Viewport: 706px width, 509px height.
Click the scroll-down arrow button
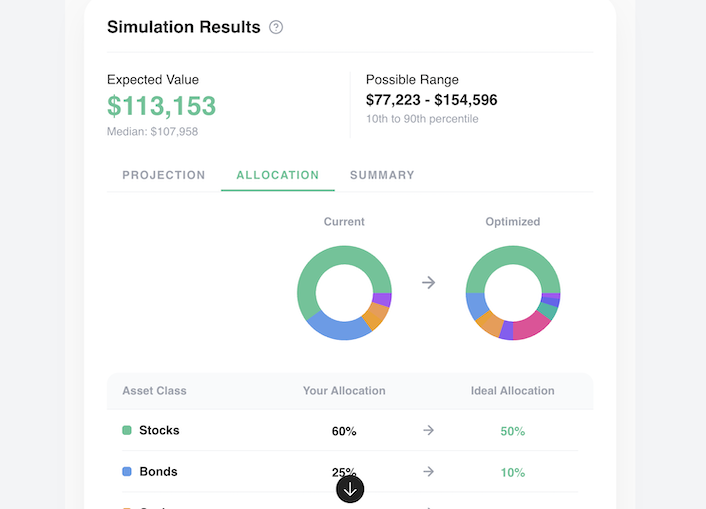[x=350, y=489]
